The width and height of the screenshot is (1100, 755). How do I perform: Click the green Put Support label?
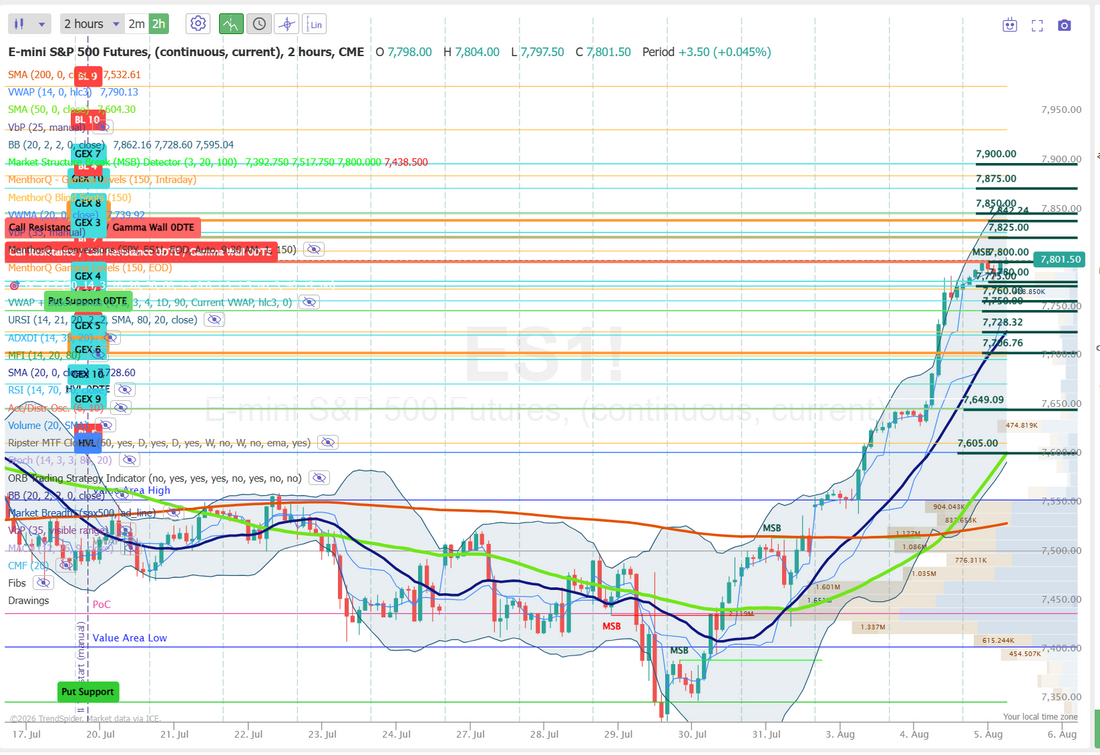(x=87, y=692)
